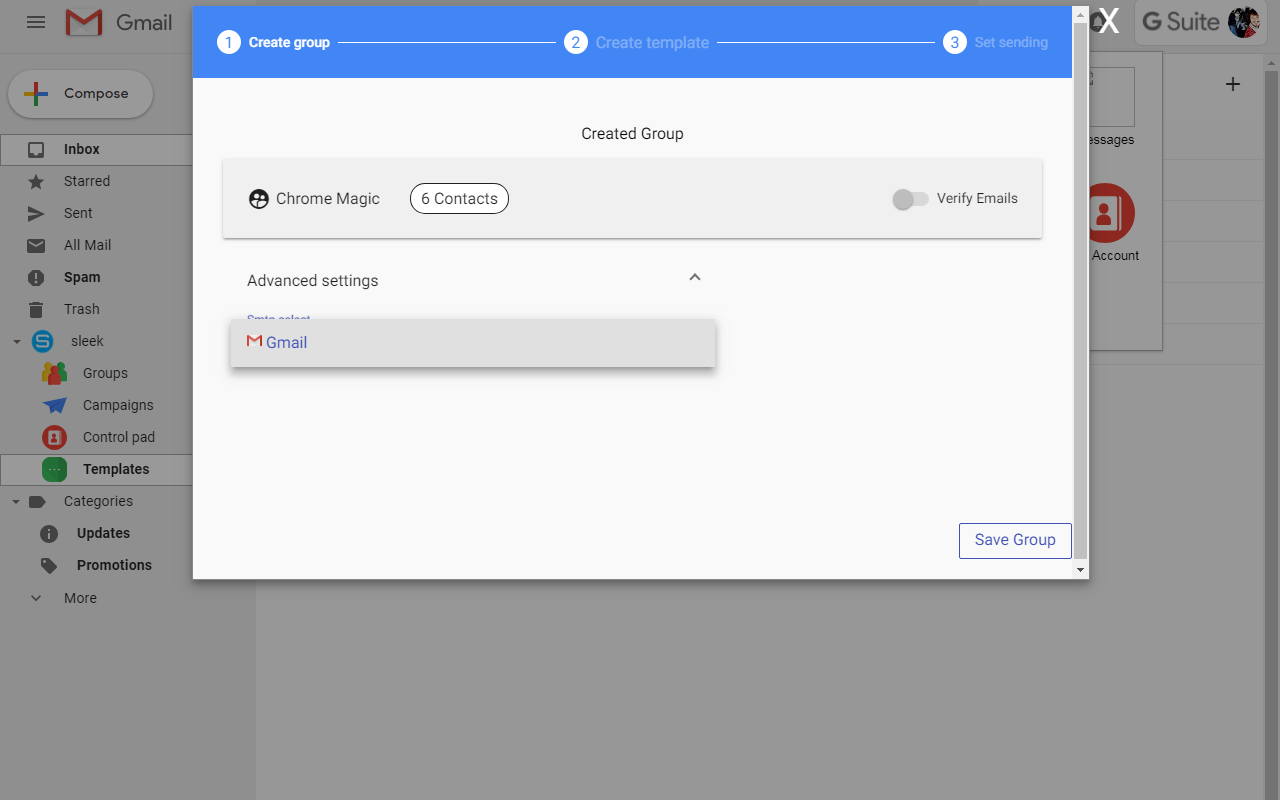This screenshot has height=800, width=1280.
Task: Click the Groups people icon
Action: click(x=54, y=373)
